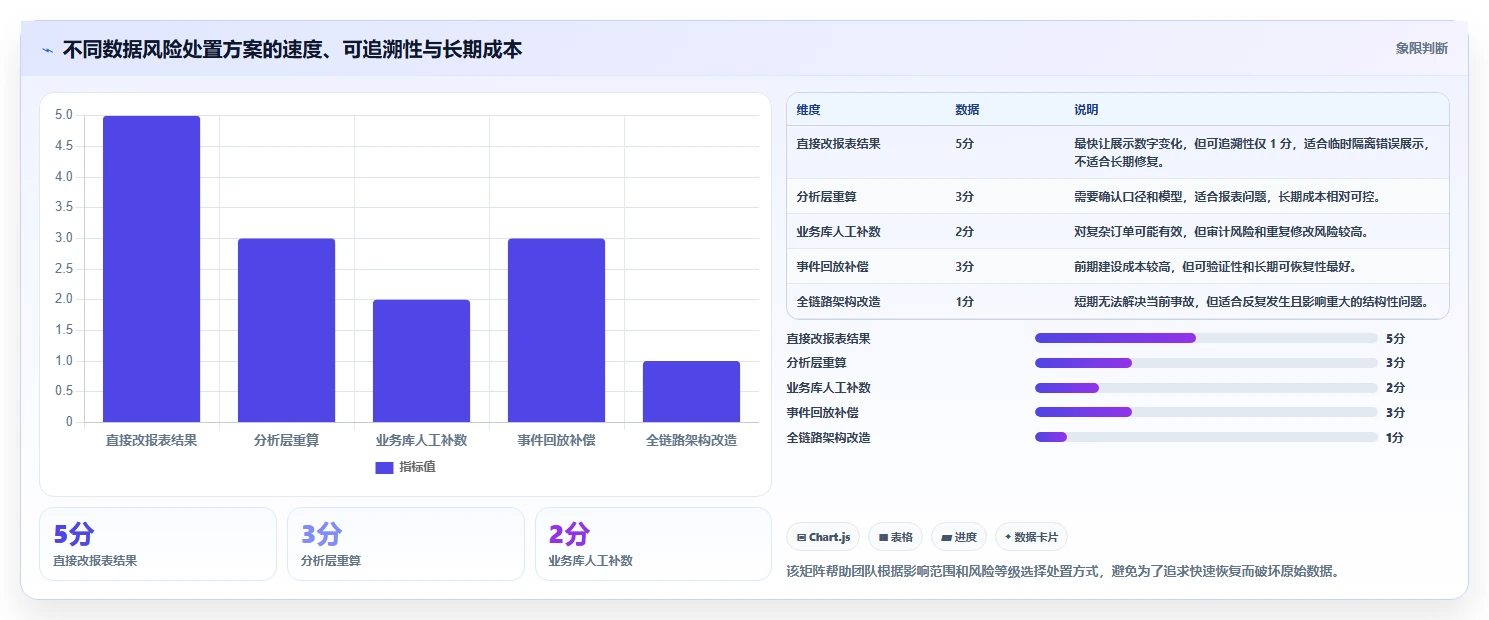This screenshot has width=1489, height=620.
Task: Click the 事件回放补偿 label in the progress list
Action: (823, 413)
